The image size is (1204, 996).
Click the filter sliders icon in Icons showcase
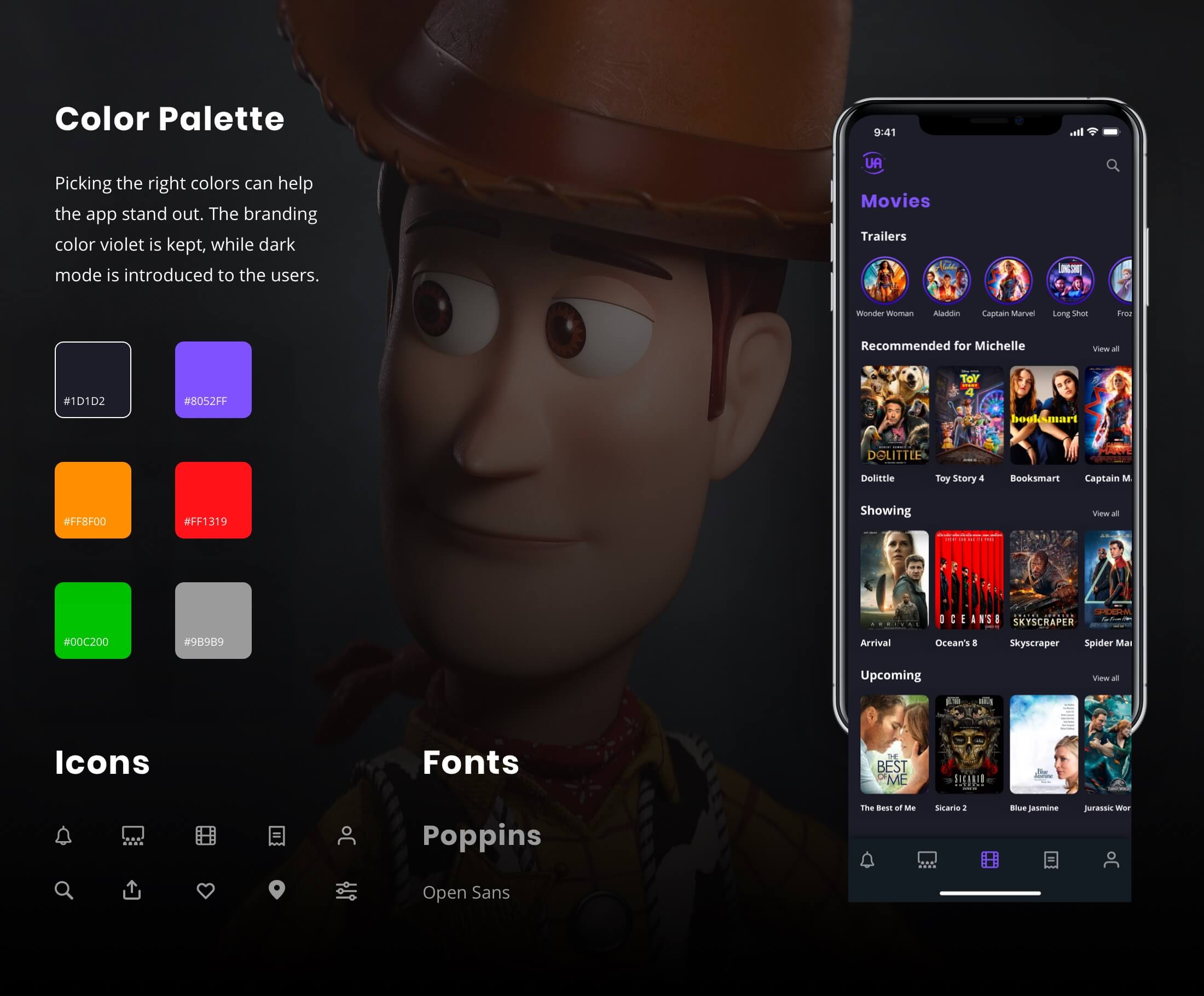(x=346, y=890)
